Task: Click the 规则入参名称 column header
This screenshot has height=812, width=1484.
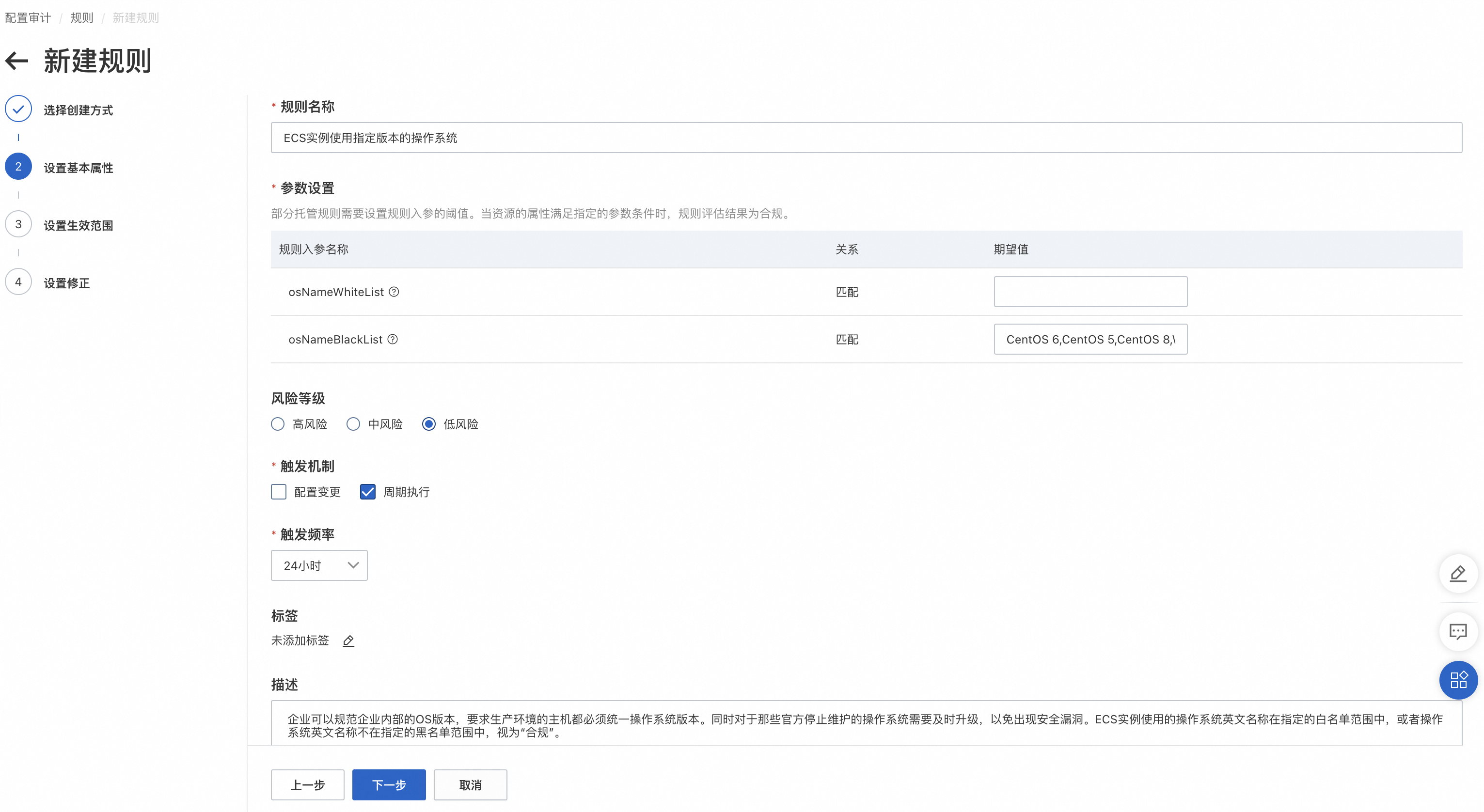Action: [x=314, y=250]
